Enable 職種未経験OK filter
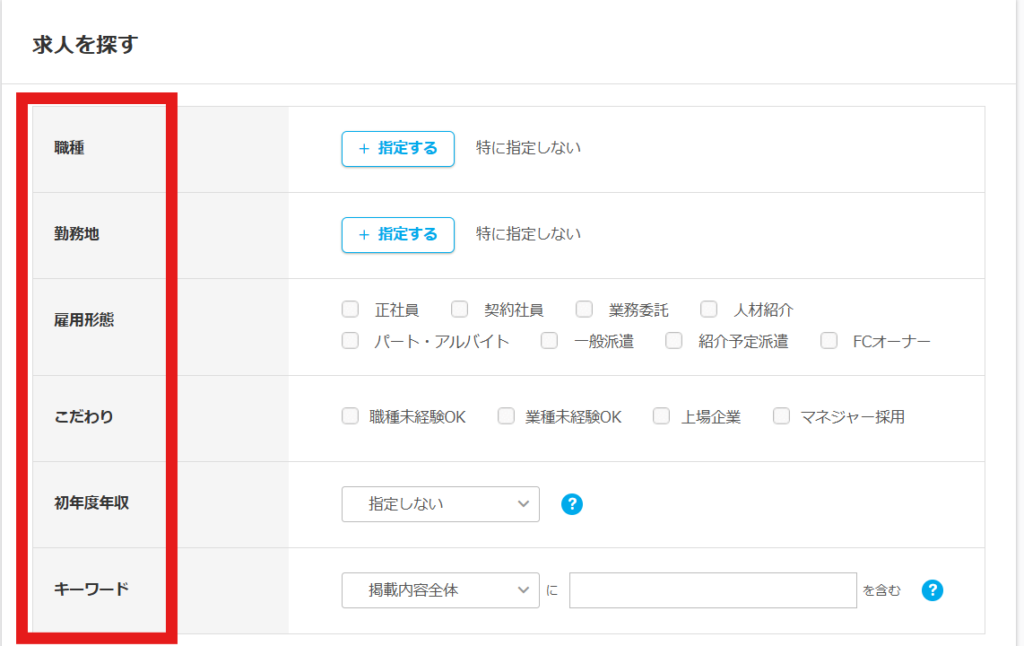Image resolution: width=1024 pixels, height=646 pixels. pos(350,417)
